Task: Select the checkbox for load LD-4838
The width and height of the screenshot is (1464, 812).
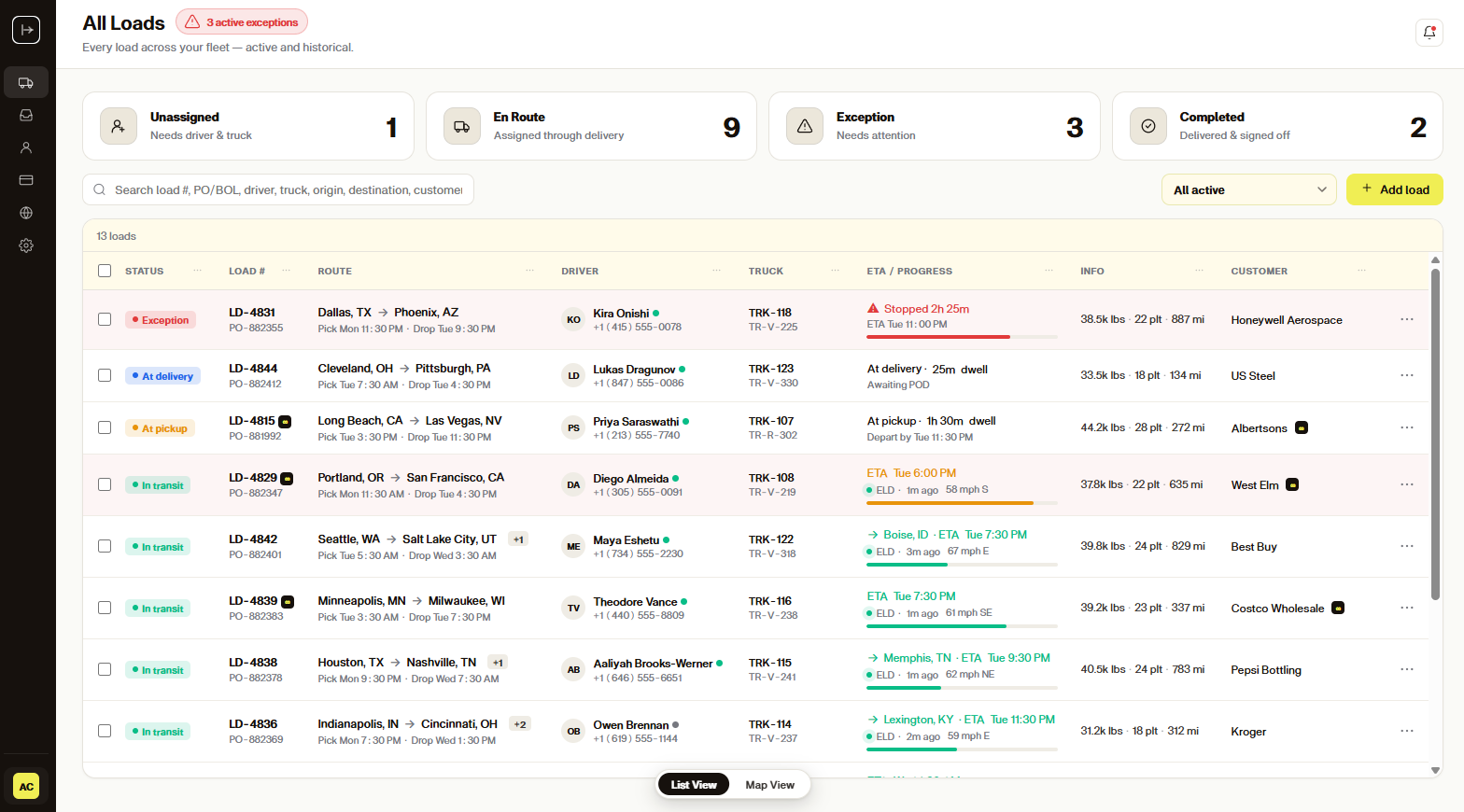Action: 105,669
